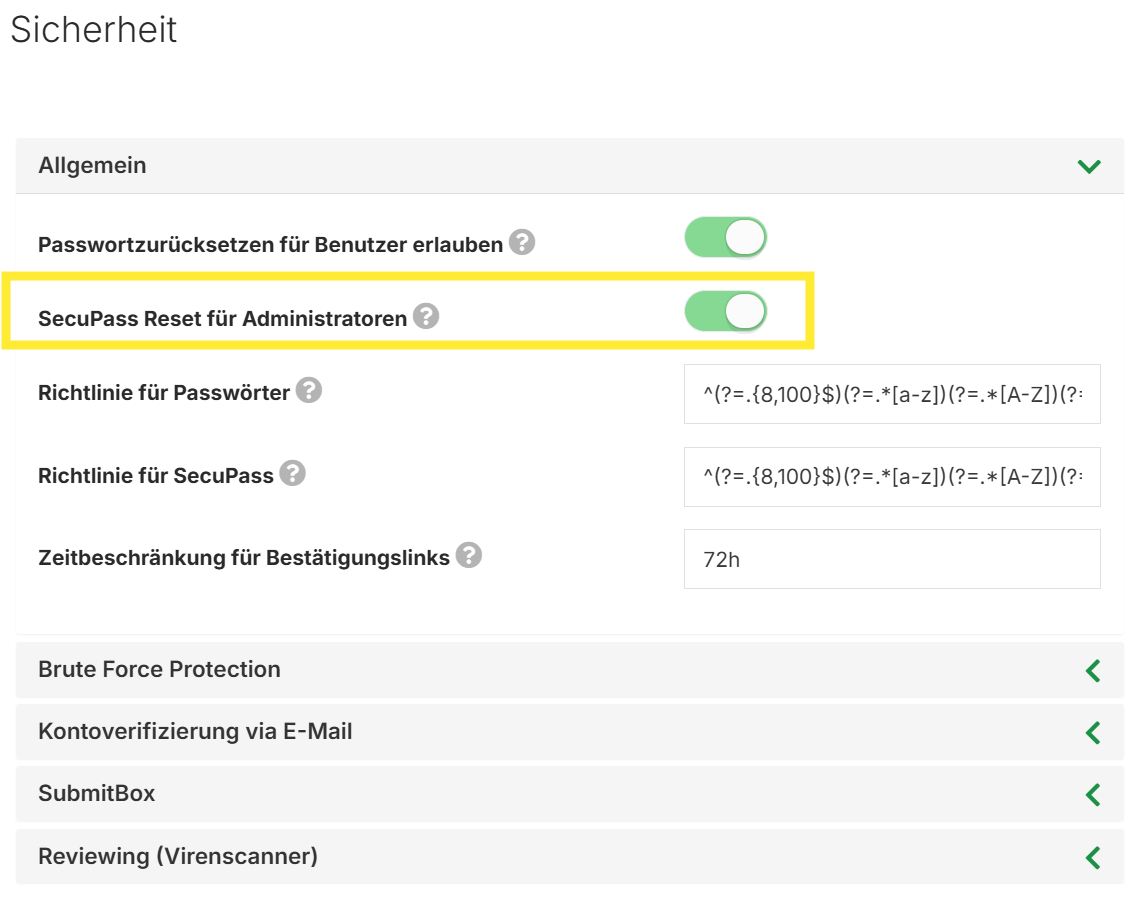Expand Reviewing (Virenscanner) using its chevron
The height and width of the screenshot is (901, 1133).
1092,857
